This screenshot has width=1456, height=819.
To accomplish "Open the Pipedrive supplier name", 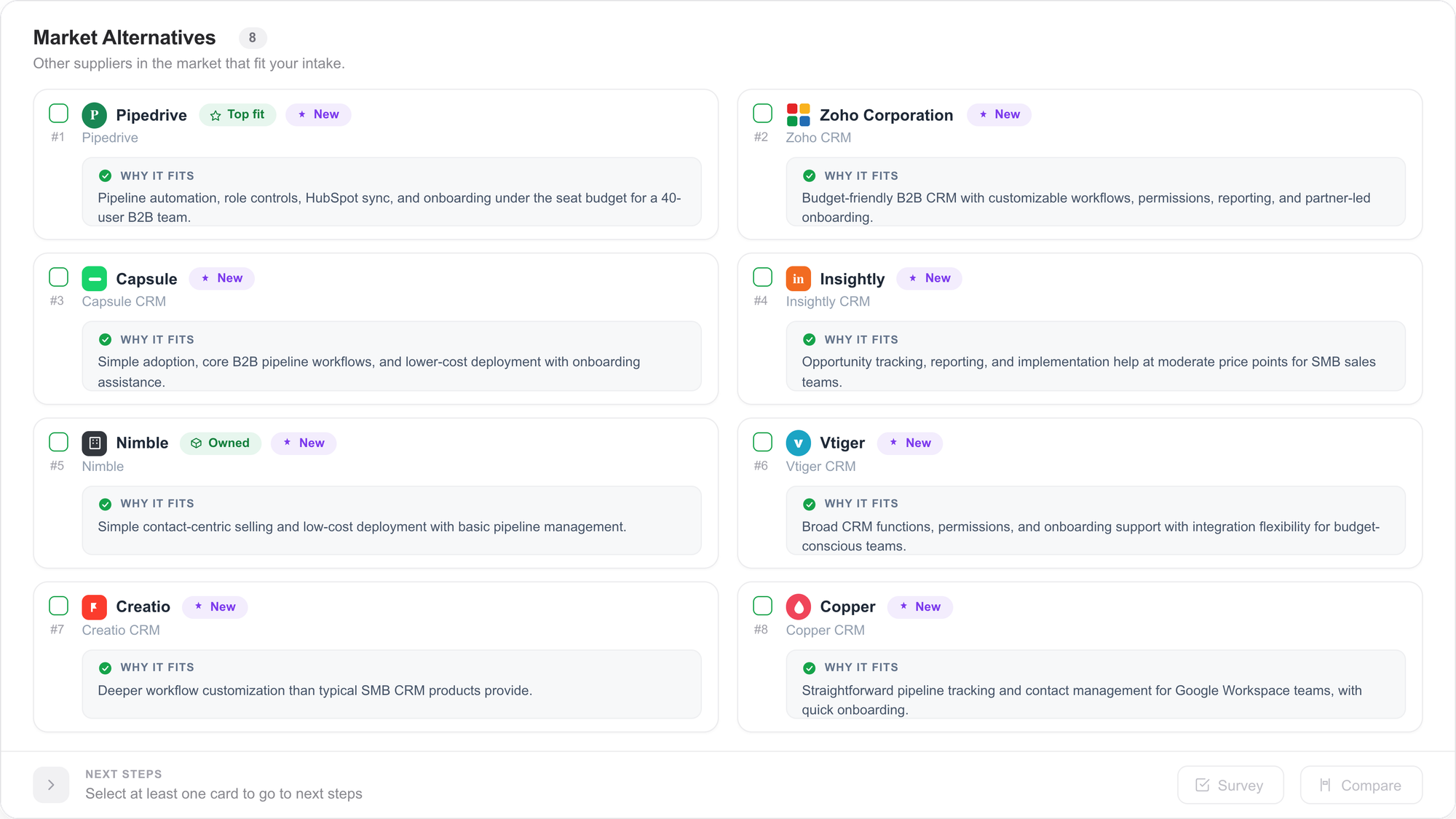I will (151, 115).
